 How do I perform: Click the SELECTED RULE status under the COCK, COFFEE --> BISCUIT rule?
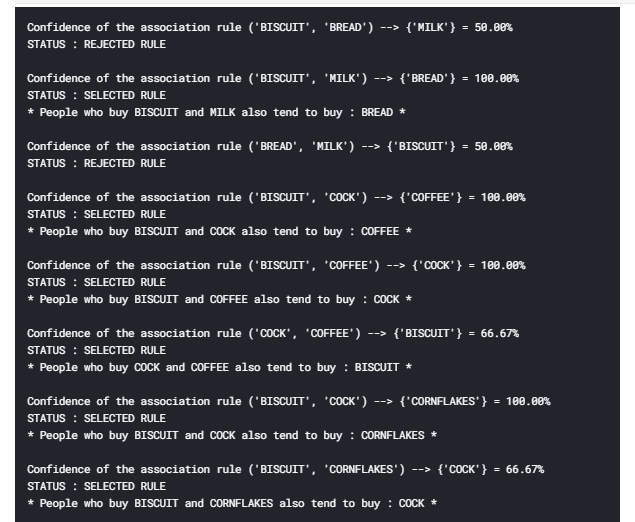96,350
